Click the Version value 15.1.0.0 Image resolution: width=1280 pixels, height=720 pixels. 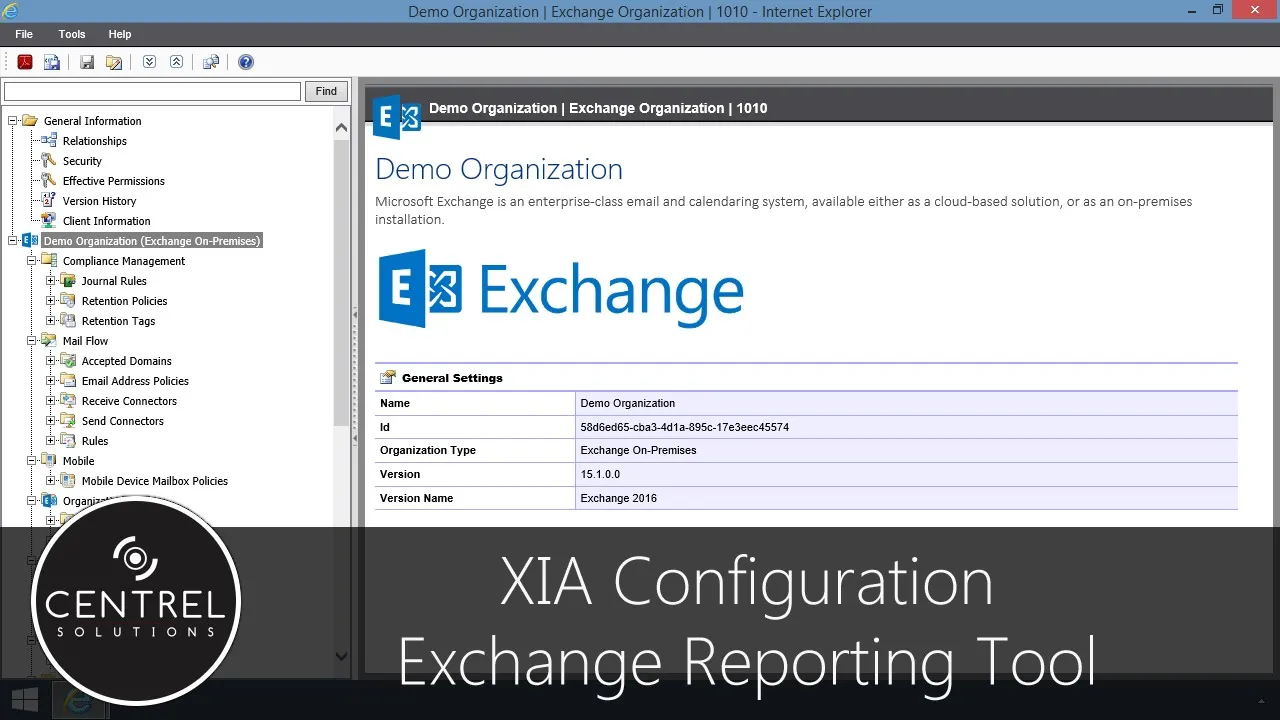(600, 474)
